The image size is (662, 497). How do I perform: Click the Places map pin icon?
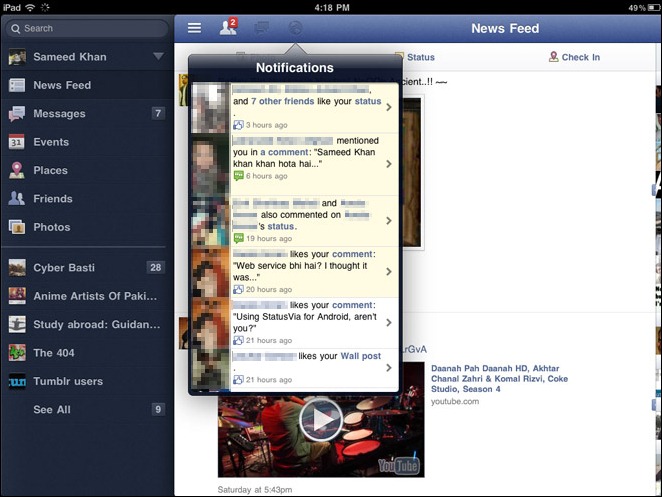(x=17, y=170)
